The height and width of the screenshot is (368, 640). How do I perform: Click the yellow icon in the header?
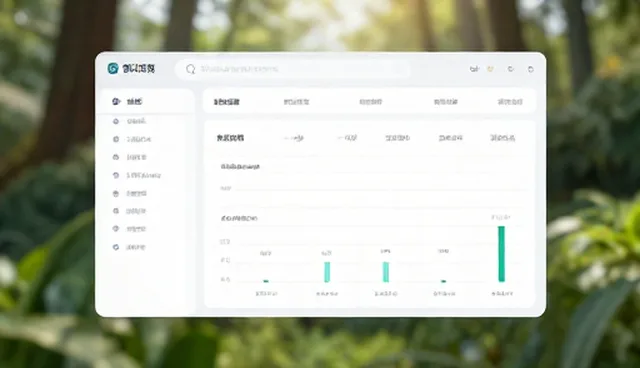[x=490, y=69]
